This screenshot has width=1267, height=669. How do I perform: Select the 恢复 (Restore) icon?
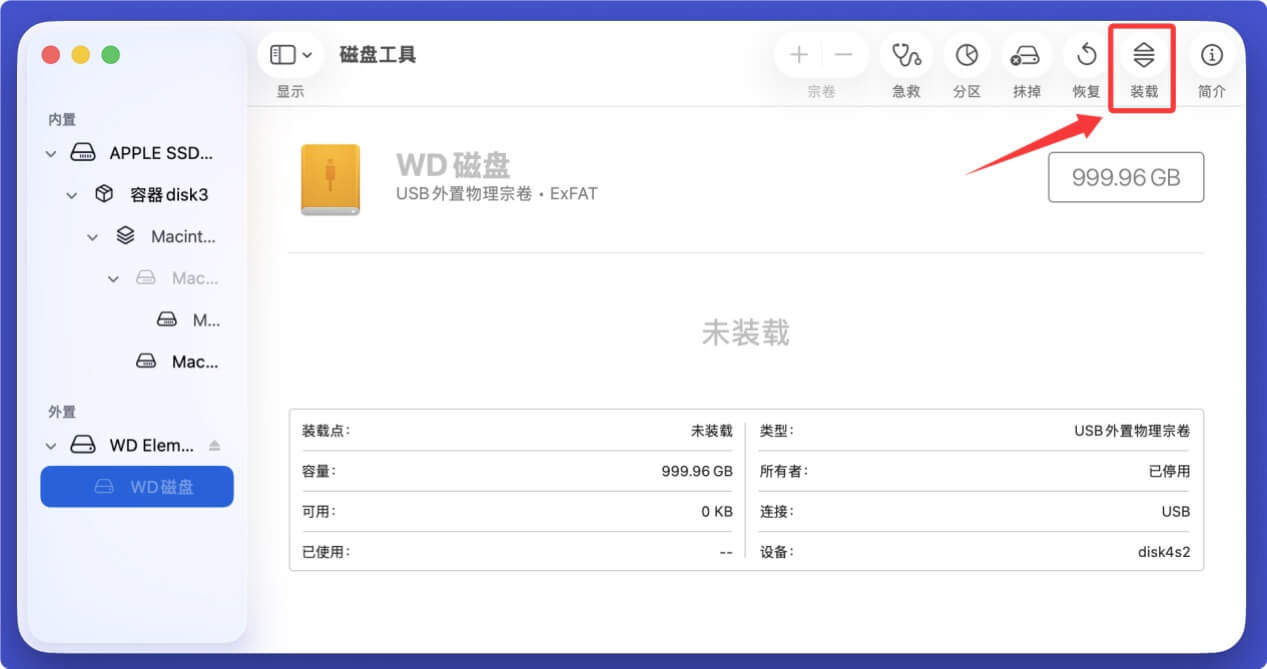(1085, 55)
